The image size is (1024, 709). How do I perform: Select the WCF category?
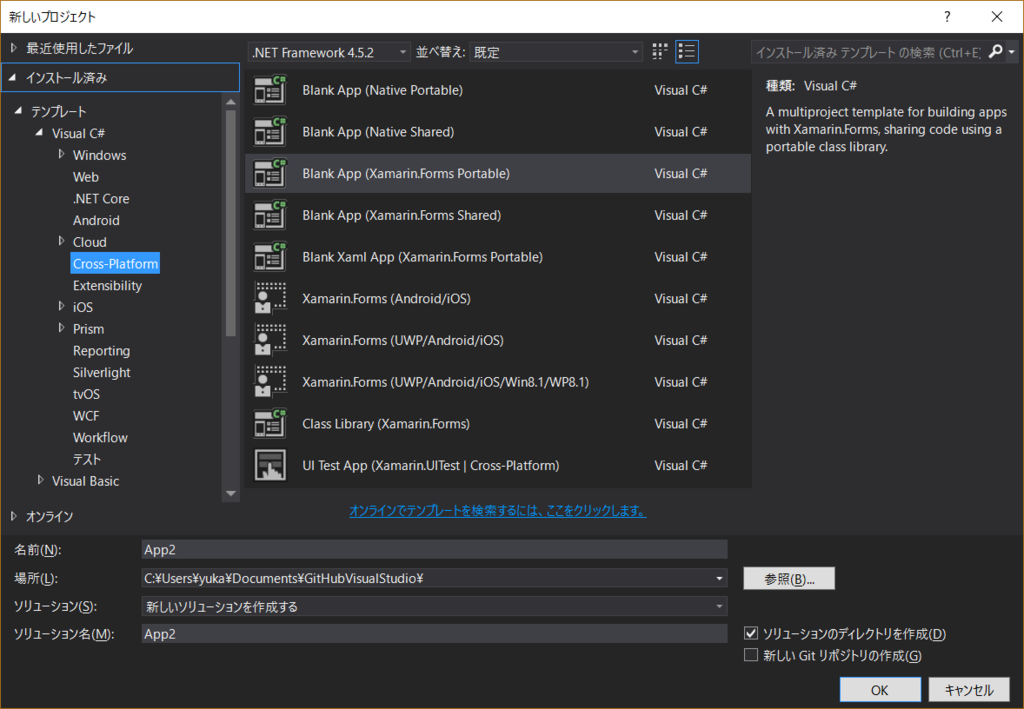pyautogui.click(x=86, y=416)
